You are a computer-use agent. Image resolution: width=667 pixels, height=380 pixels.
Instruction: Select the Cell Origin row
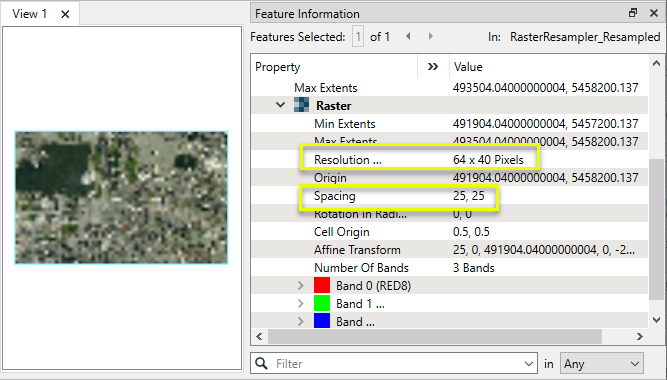click(450, 231)
